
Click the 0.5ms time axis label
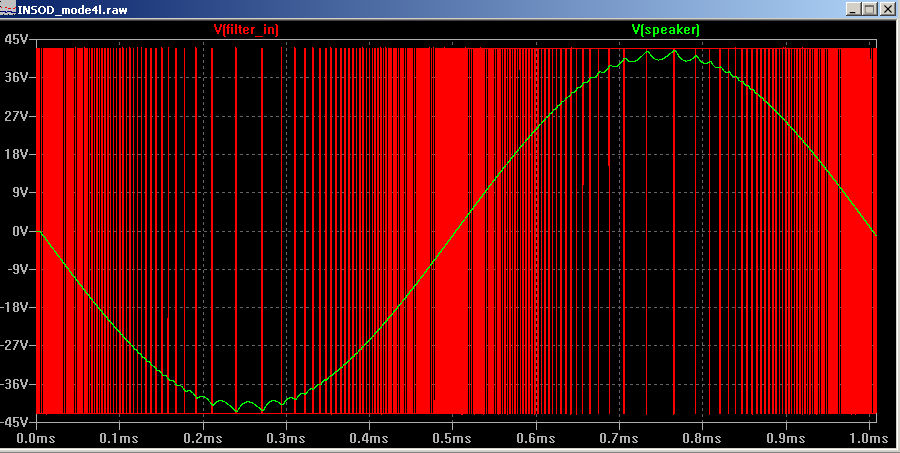(x=452, y=439)
